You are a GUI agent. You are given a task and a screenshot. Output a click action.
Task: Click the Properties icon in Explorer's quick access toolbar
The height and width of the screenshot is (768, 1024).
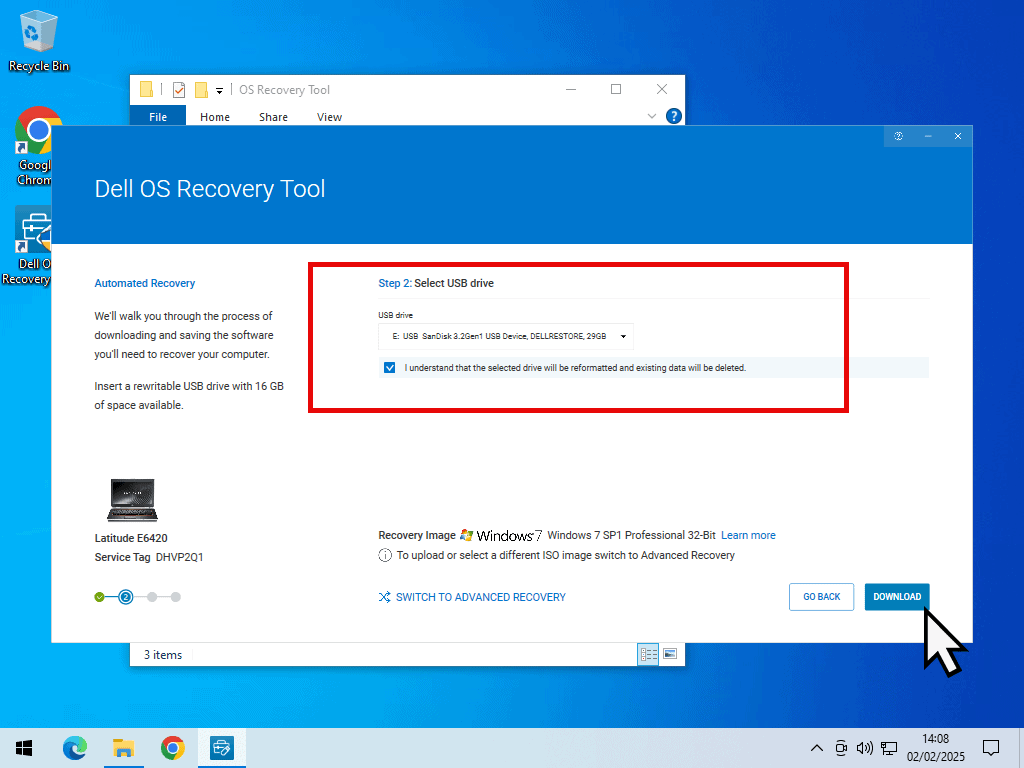point(179,90)
